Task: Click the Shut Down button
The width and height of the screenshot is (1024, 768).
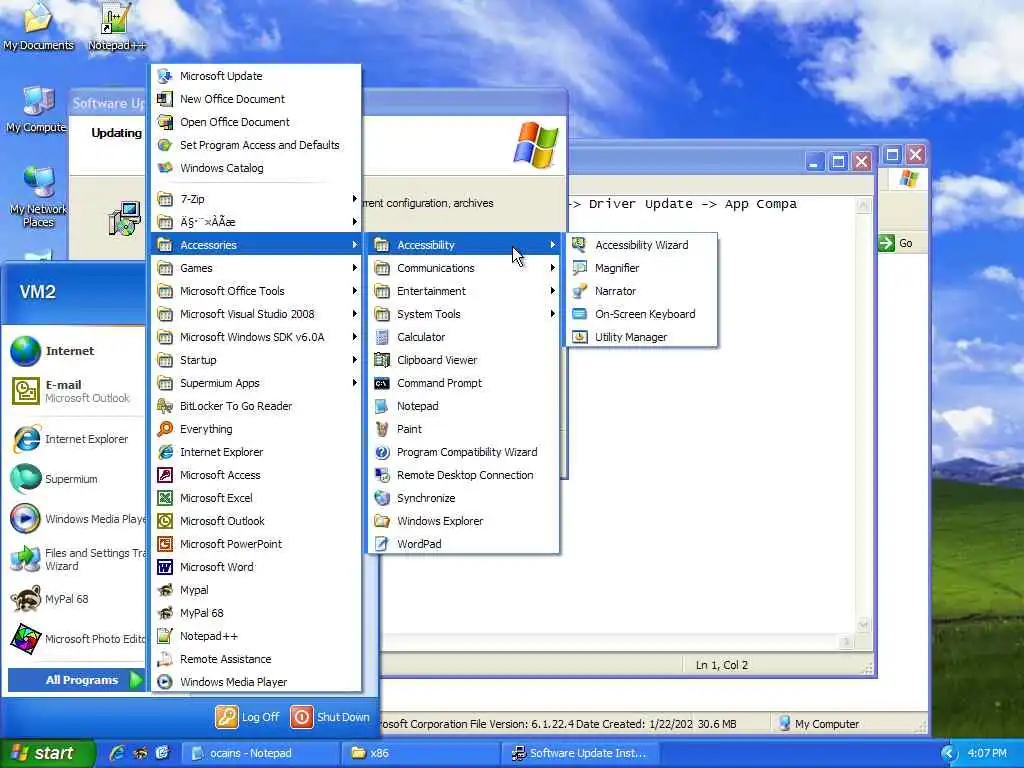Action: click(x=330, y=717)
